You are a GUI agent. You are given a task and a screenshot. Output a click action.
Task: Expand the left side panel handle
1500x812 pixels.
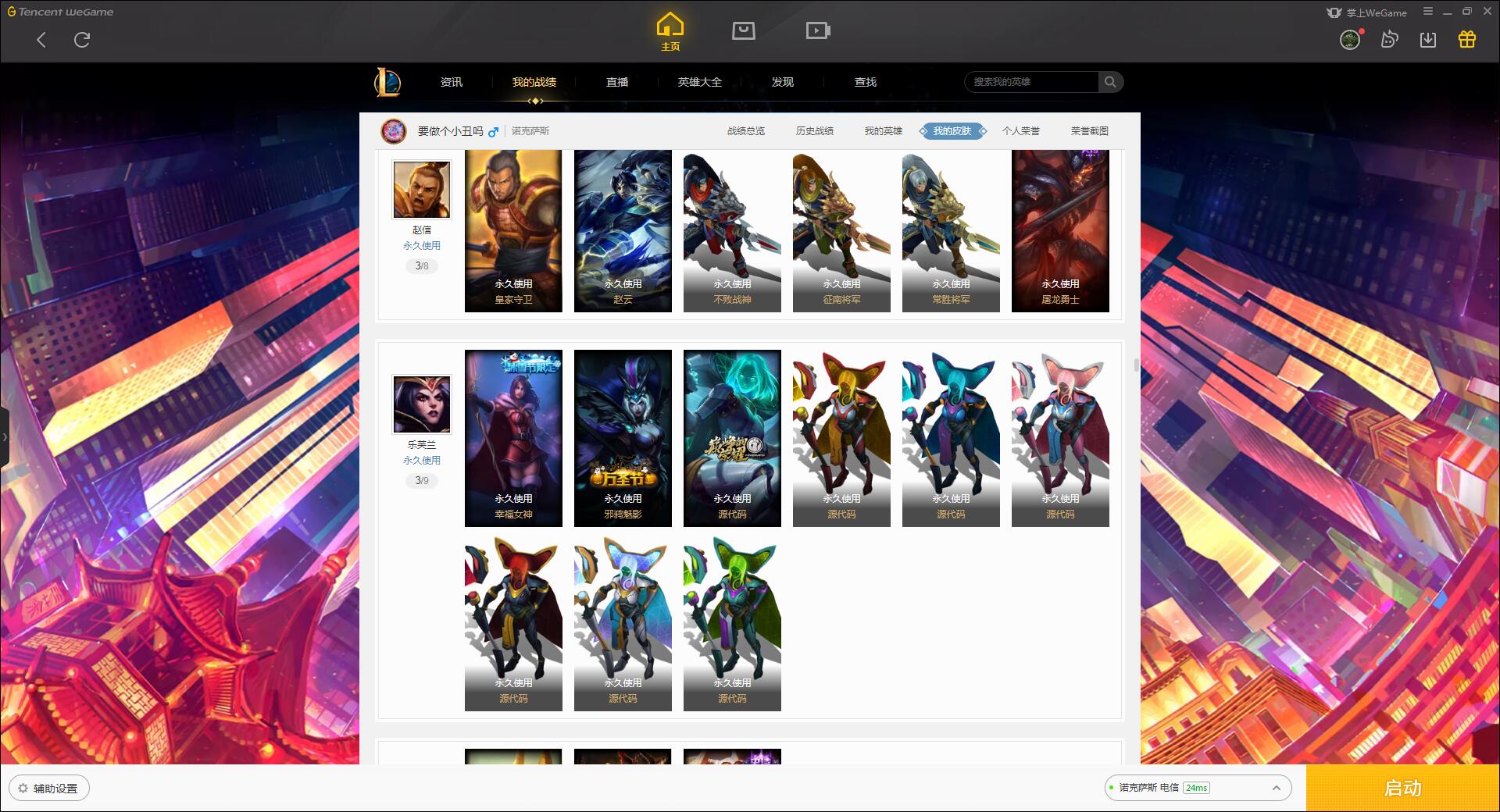coord(4,437)
